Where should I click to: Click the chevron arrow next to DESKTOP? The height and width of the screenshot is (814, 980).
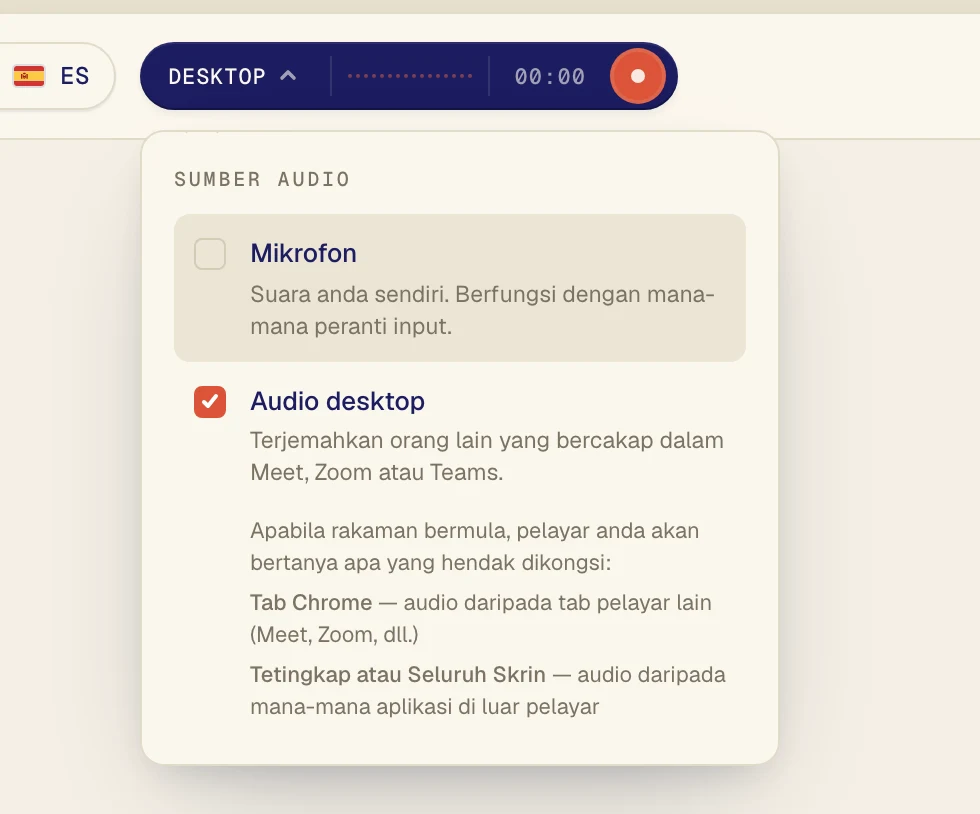[288, 76]
